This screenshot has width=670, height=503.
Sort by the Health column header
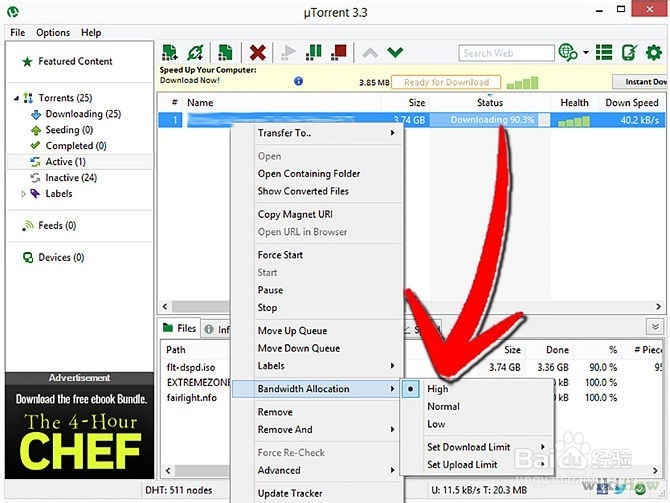click(x=574, y=103)
